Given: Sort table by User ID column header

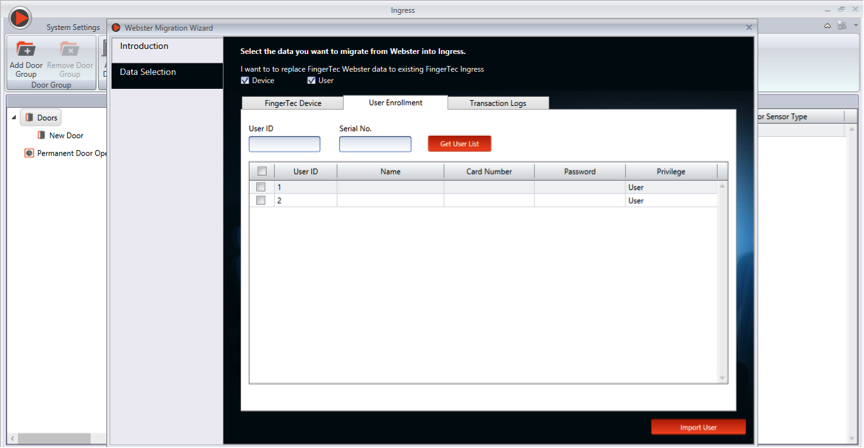Looking at the screenshot, I should pyautogui.click(x=306, y=171).
